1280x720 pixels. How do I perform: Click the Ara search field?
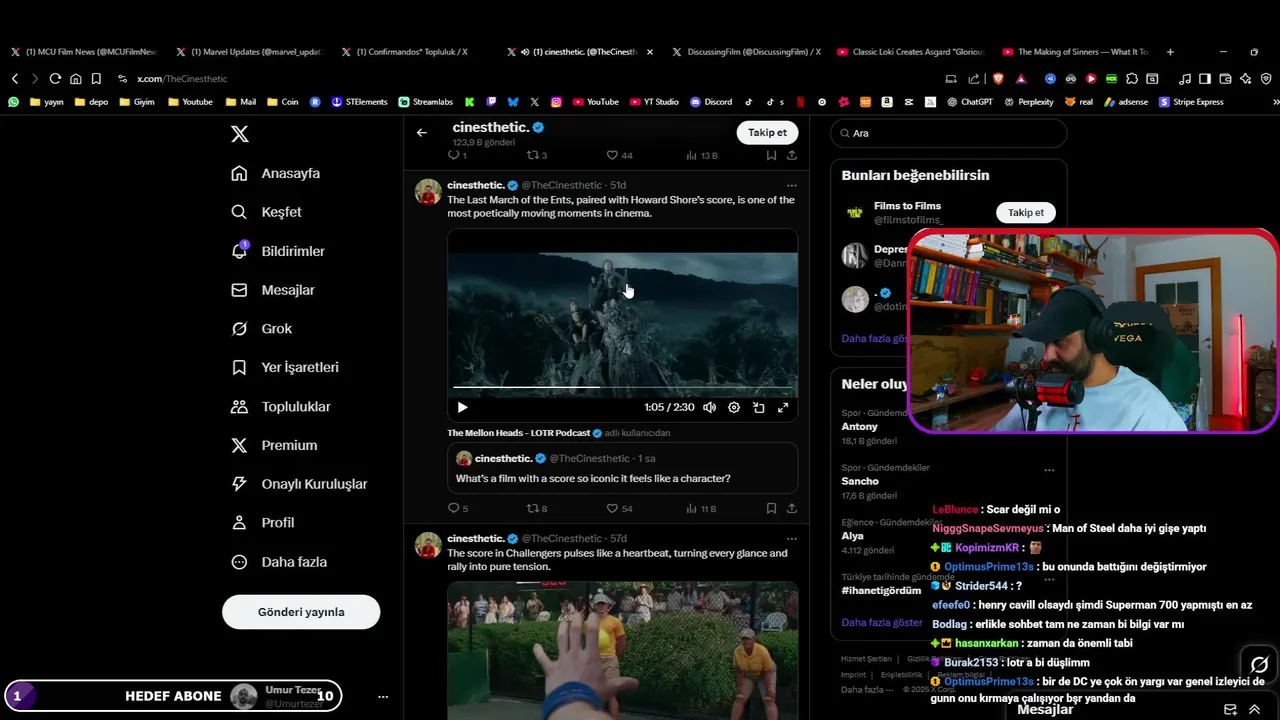[x=949, y=133]
